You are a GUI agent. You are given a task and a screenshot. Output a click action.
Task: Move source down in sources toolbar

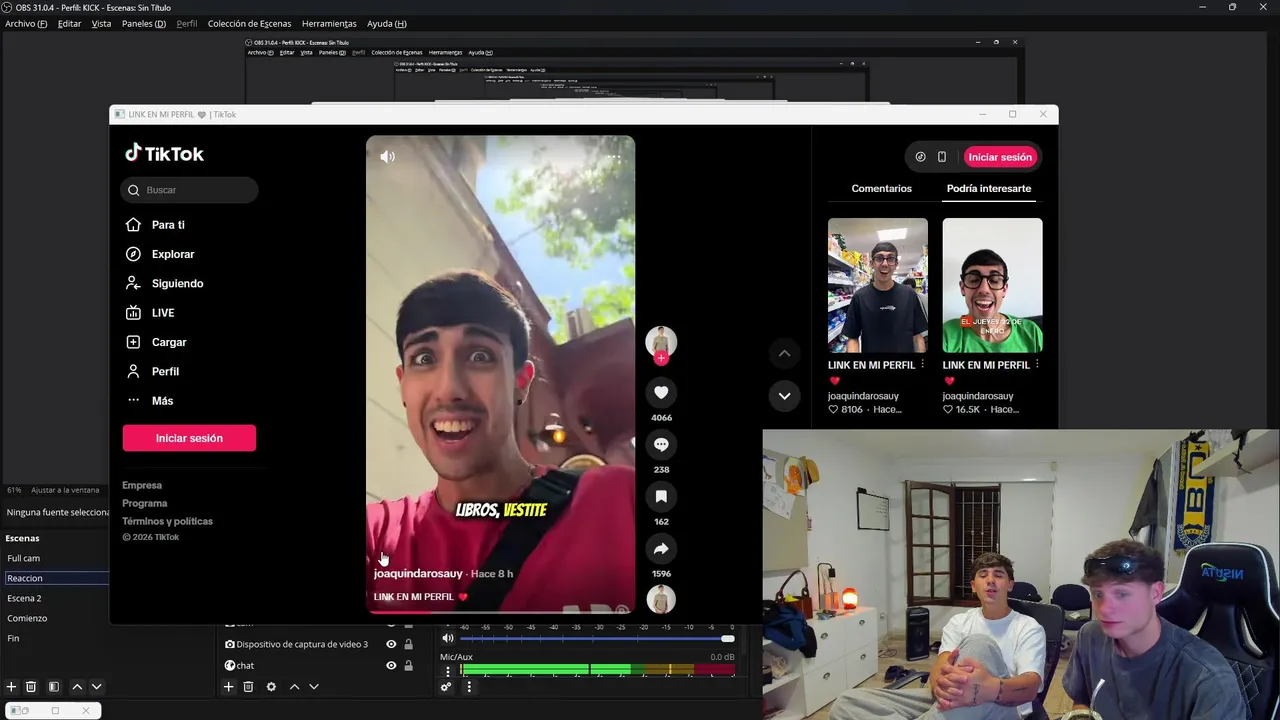pyautogui.click(x=313, y=687)
